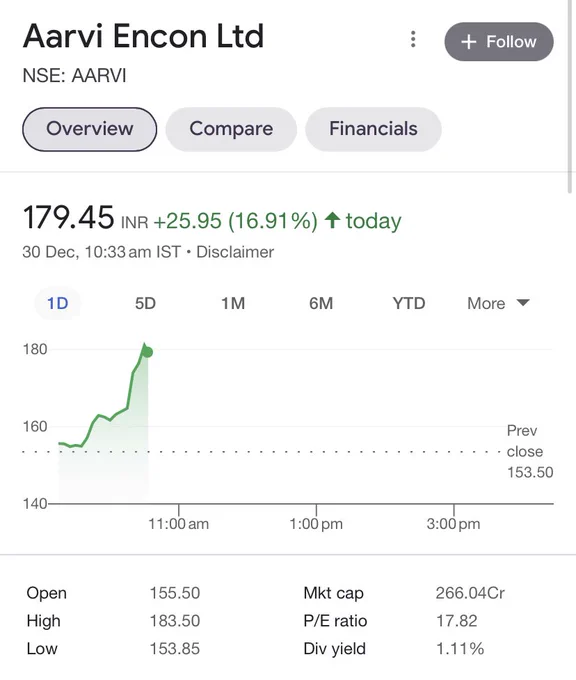Image resolution: width=576 pixels, height=680 pixels.
Task: Click the 1:00 pm marker on chart axis
Action: click(316, 523)
